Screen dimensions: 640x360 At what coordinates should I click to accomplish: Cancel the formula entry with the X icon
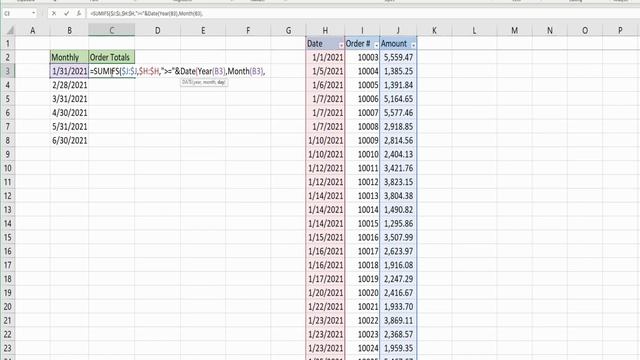(53, 13)
